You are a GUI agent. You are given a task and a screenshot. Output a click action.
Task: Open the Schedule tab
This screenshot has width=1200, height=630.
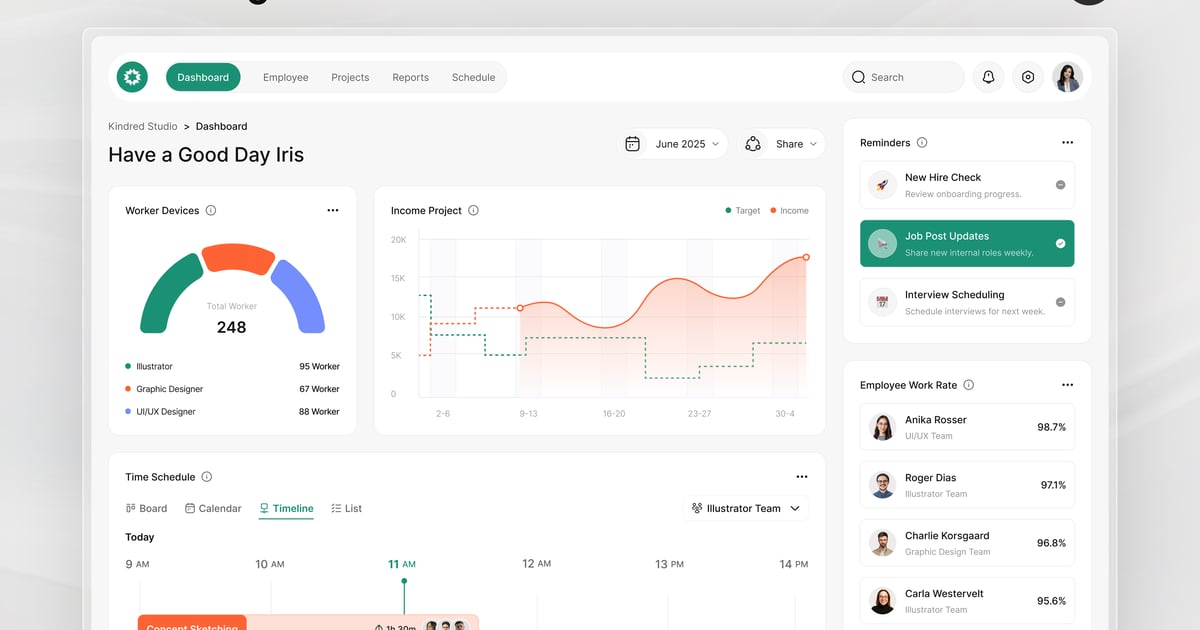pyautogui.click(x=473, y=77)
